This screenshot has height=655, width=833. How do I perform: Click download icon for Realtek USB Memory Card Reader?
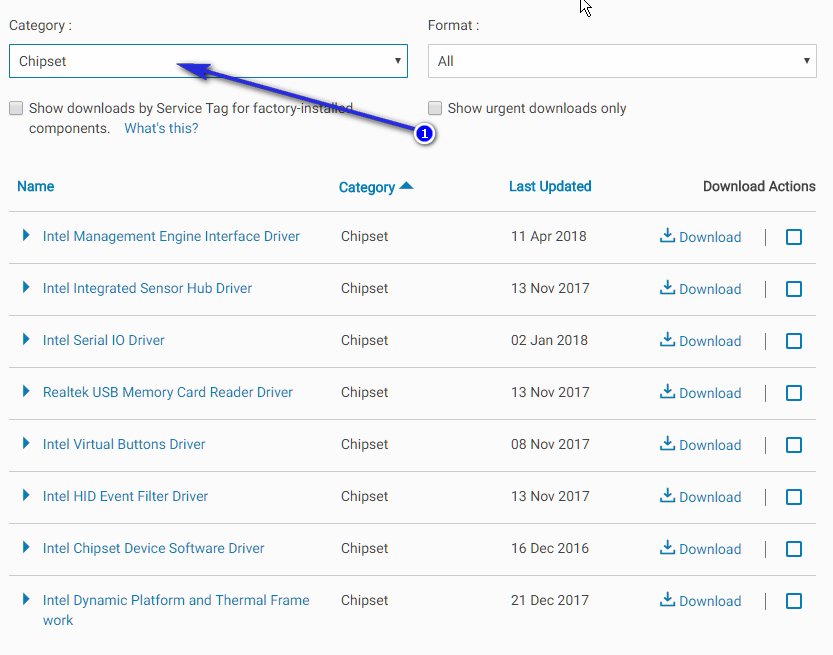tap(667, 392)
